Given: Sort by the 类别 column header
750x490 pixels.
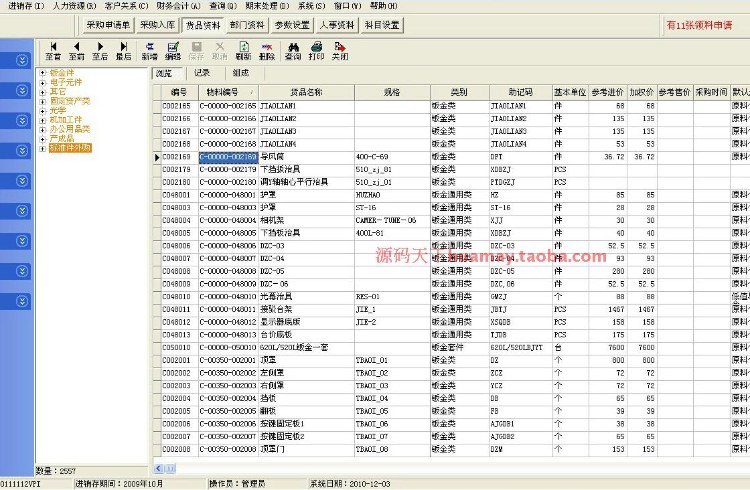Looking at the screenshot, I should coord(460,92).
